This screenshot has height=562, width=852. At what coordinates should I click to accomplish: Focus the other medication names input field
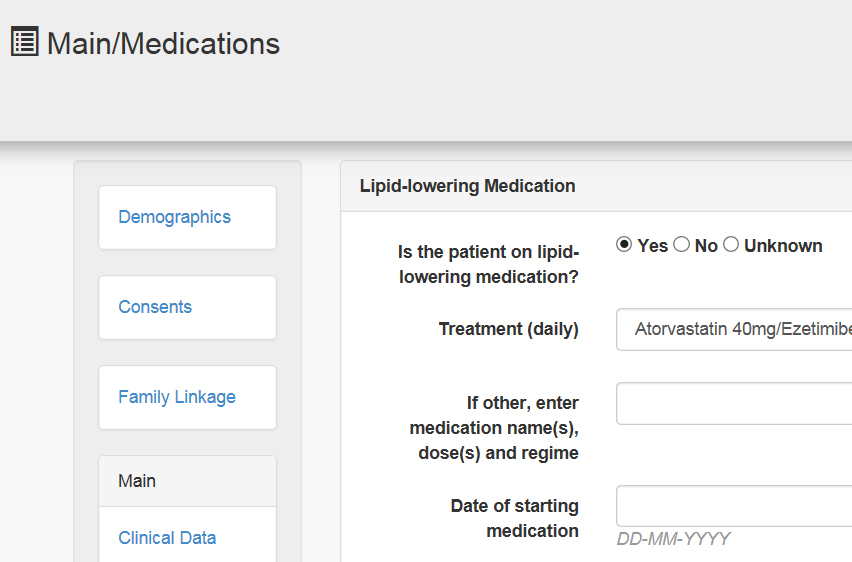734,403
